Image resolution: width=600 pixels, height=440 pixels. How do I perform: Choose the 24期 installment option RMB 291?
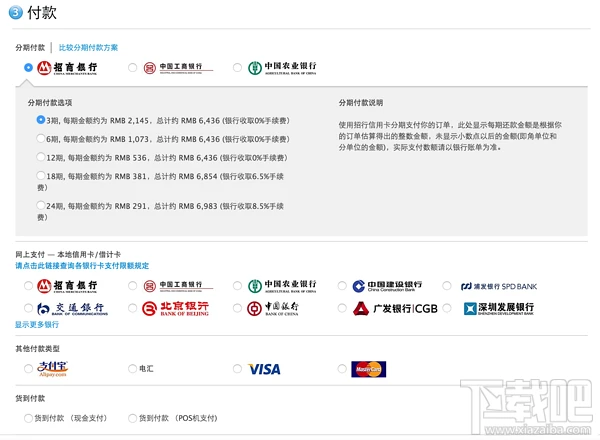[41, 205]
